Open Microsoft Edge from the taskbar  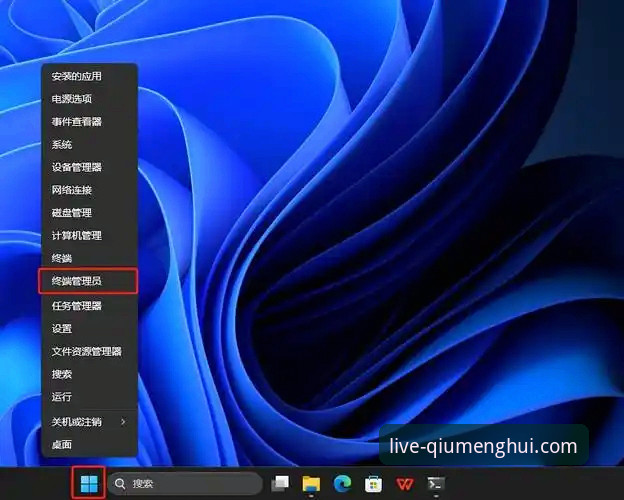342,483
